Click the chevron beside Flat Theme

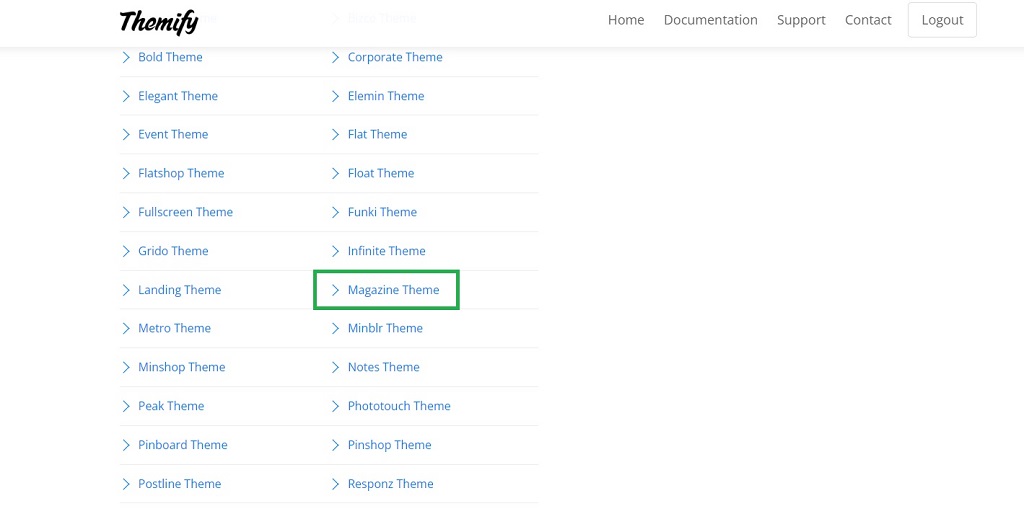pos(336,135)
